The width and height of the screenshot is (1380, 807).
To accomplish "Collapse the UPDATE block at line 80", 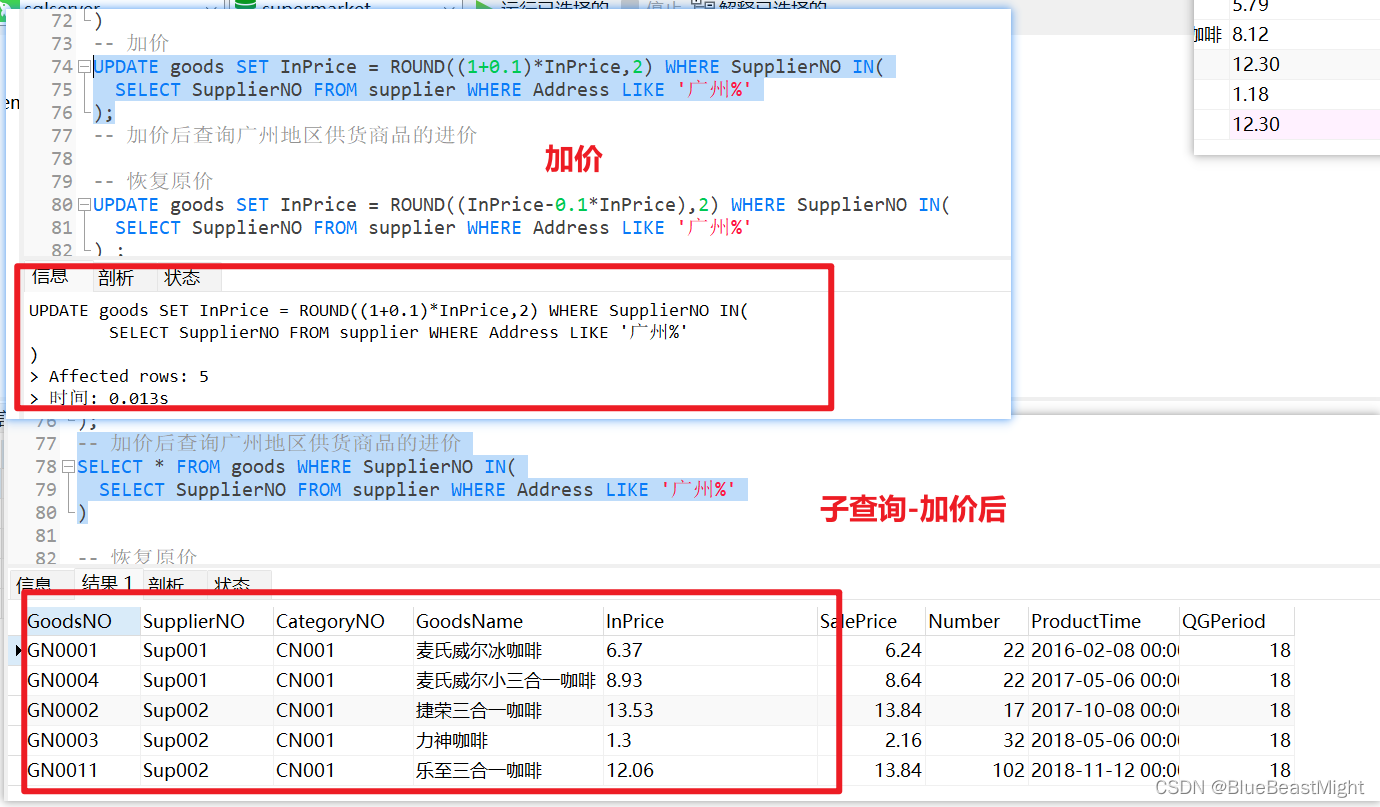I will click(x=84, y=205).
